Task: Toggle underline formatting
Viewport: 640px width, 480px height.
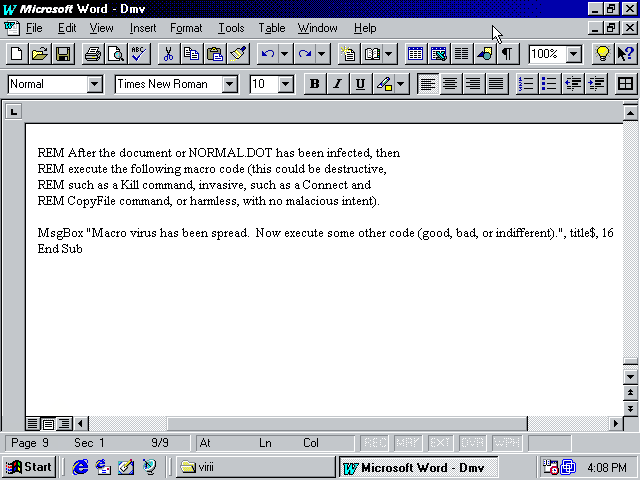Action: click(x=360, y=84)
